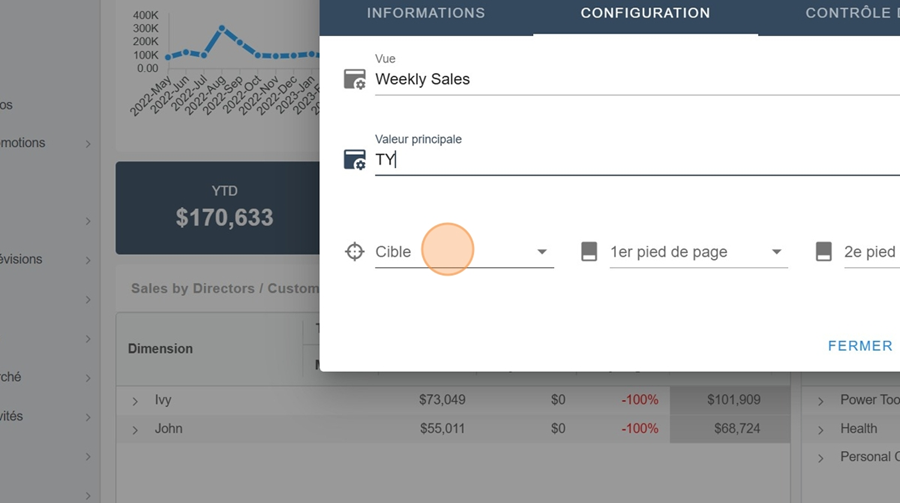The image size is (900, 503).
Task: Click the 1er pied de page icon
Action: tap(589, 252)
